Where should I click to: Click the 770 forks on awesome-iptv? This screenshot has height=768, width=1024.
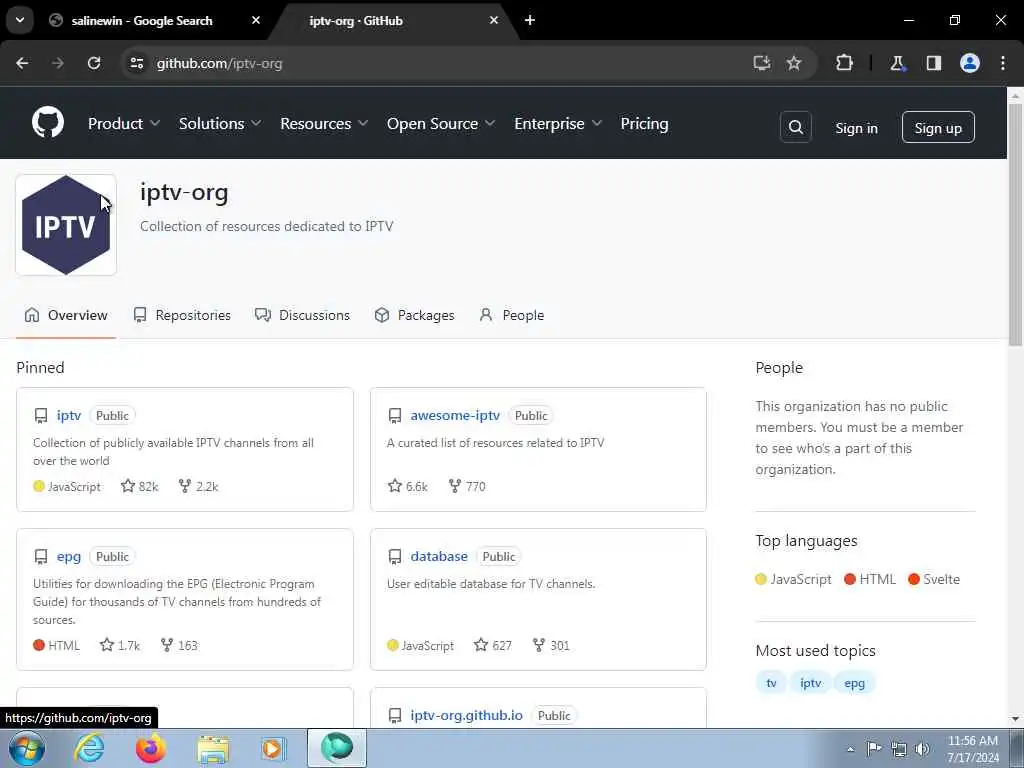pyautogui.click(x=467, y=487)
